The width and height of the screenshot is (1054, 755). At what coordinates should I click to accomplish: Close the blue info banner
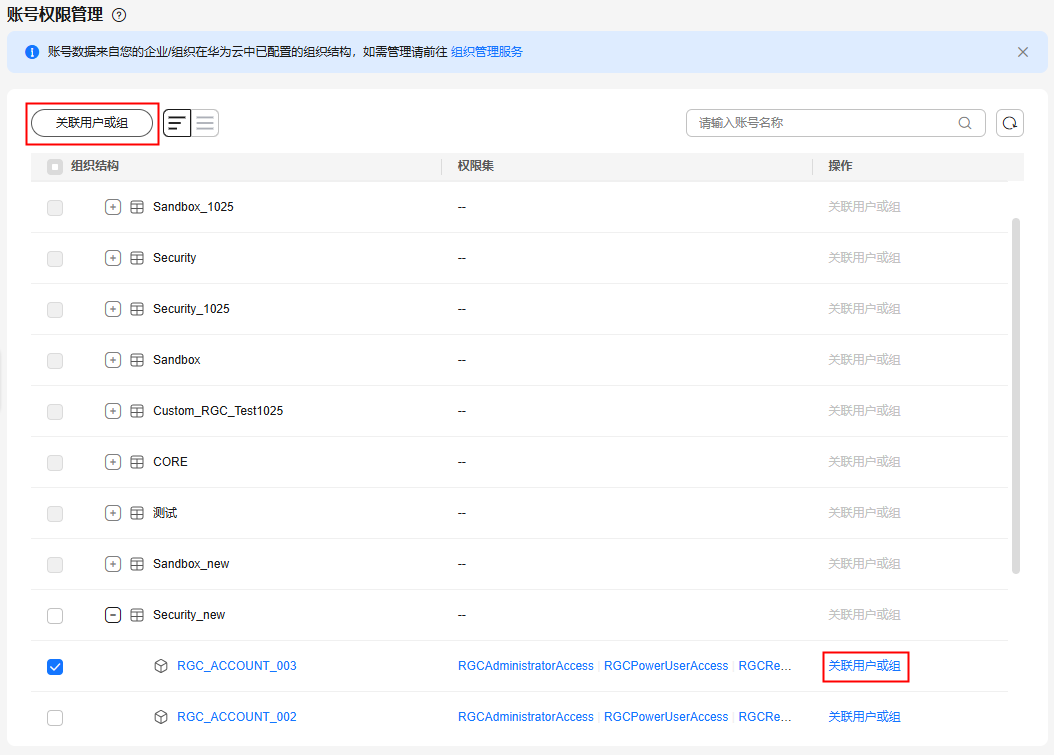coord(1023,52)
